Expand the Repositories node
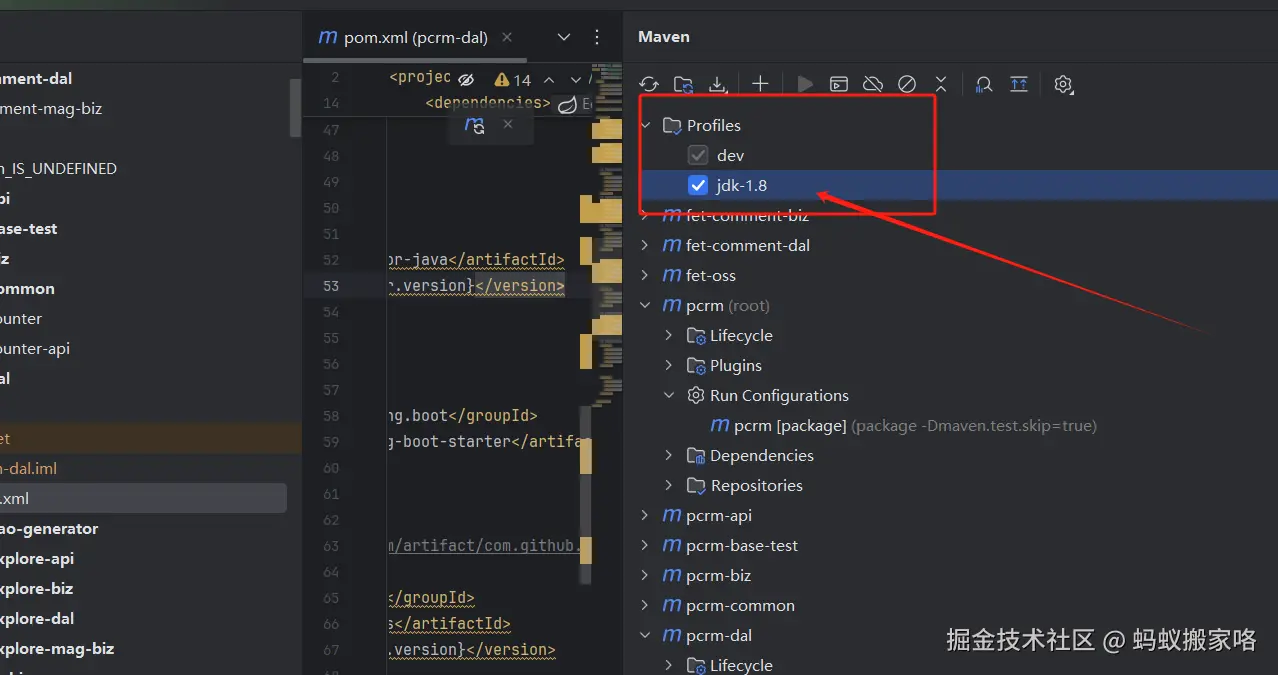The image size is (1278, 675). click(669, 485)
